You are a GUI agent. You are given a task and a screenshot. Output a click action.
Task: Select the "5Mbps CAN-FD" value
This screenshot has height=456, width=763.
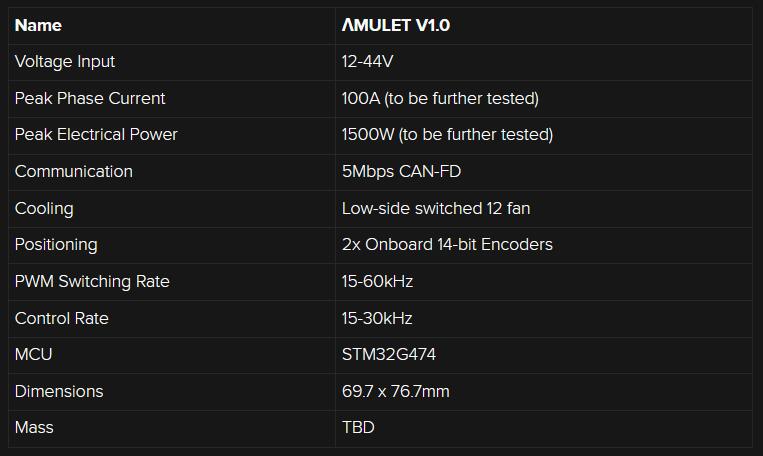pyautogui.click(x=401, y=171)
